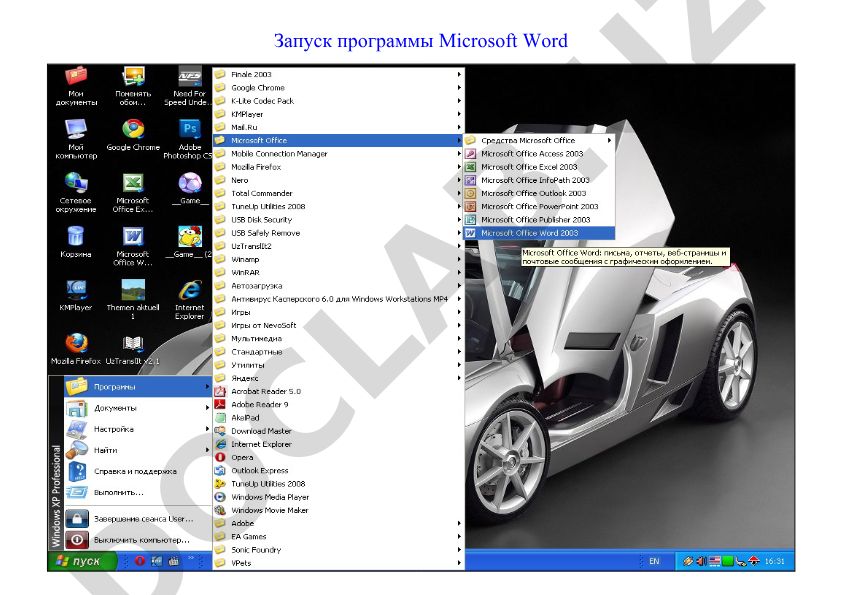
Task: Launch Windows Movie Maker from programs
Action: click(x=338, y=510)
